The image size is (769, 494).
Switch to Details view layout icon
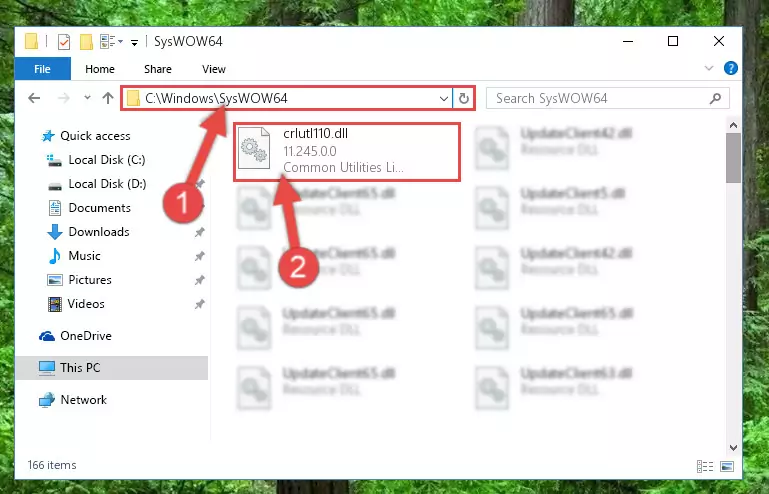pos(705,467)
